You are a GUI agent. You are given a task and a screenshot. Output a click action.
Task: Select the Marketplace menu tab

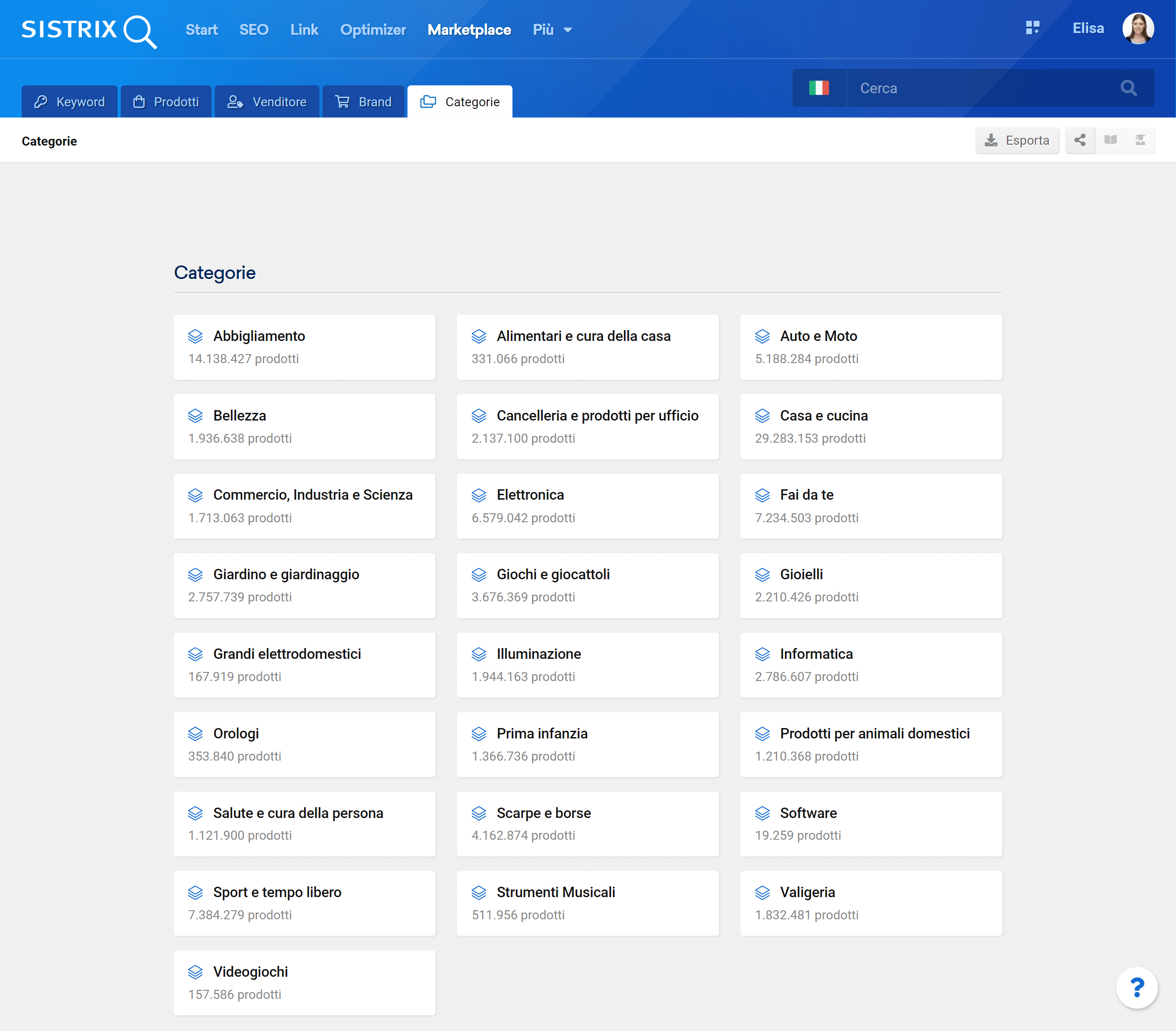(x=469, y=29)
